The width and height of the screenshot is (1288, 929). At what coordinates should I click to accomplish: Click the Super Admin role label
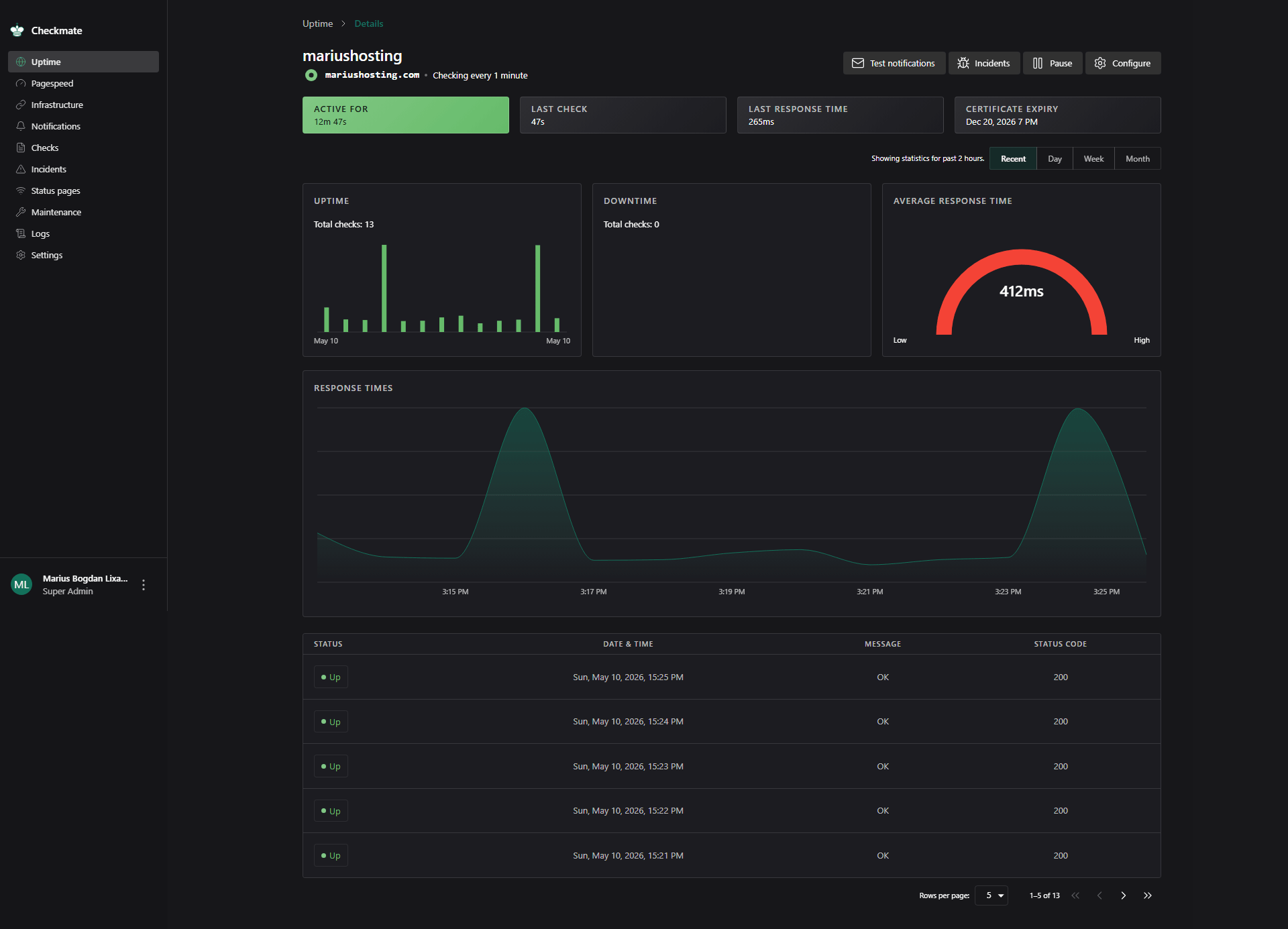68,591
